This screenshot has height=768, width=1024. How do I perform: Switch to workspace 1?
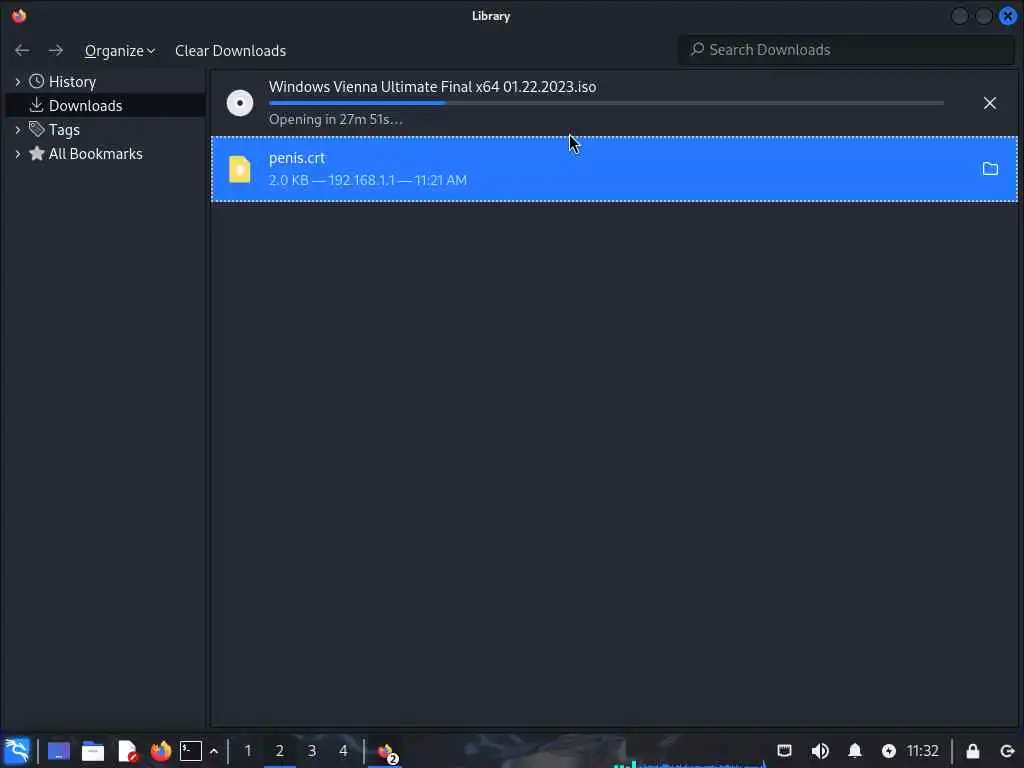(x=248, y=751)
